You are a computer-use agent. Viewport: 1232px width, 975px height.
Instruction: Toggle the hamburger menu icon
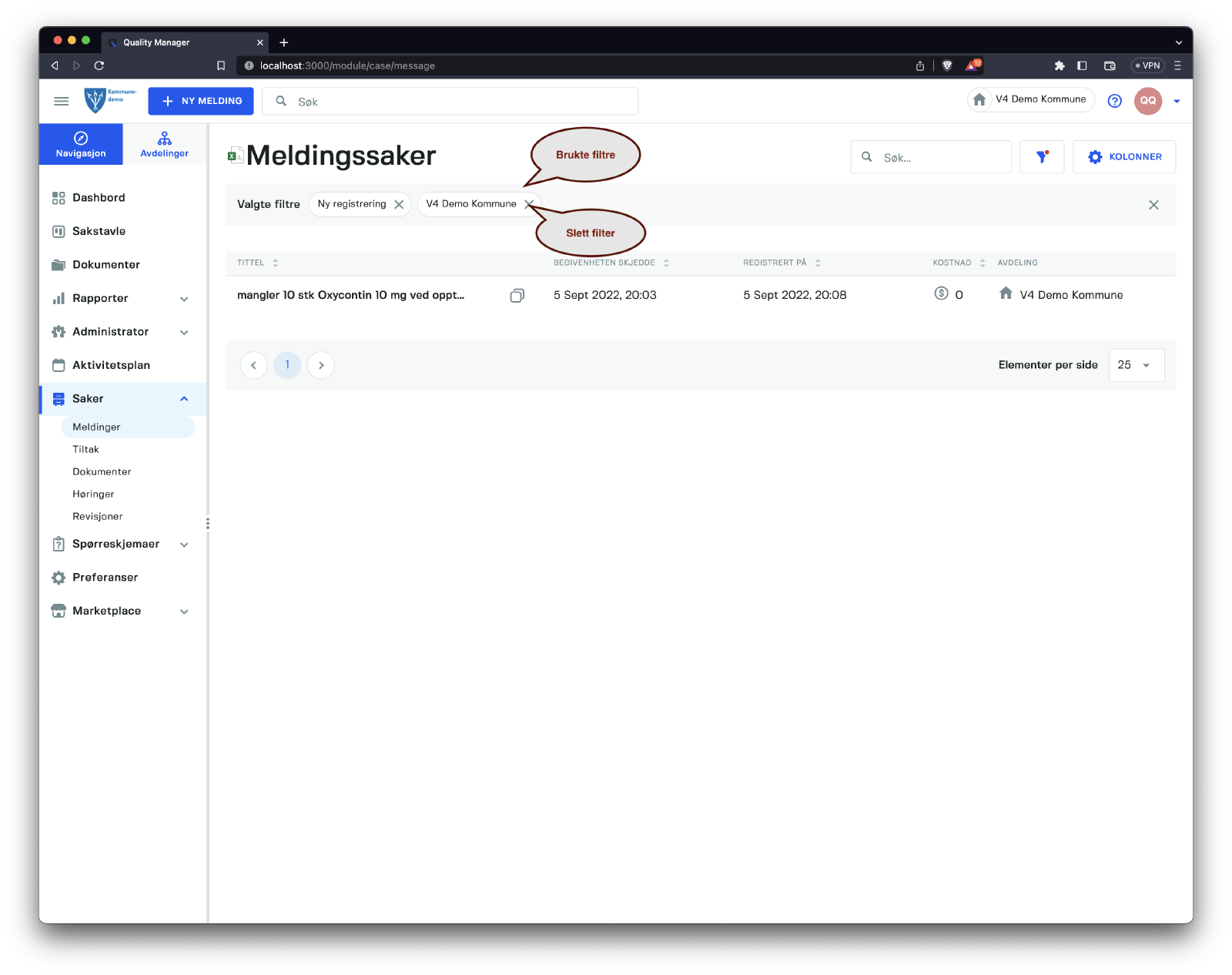(x=62, y=101)
